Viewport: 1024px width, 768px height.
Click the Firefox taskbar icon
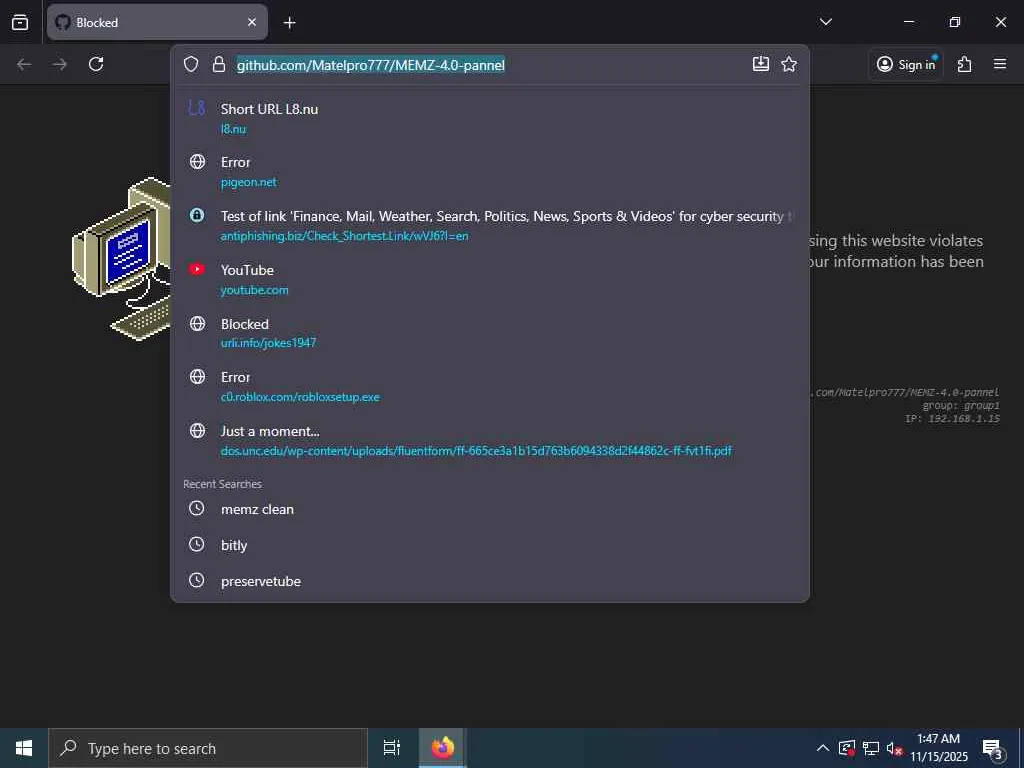(x=442, y=748)
